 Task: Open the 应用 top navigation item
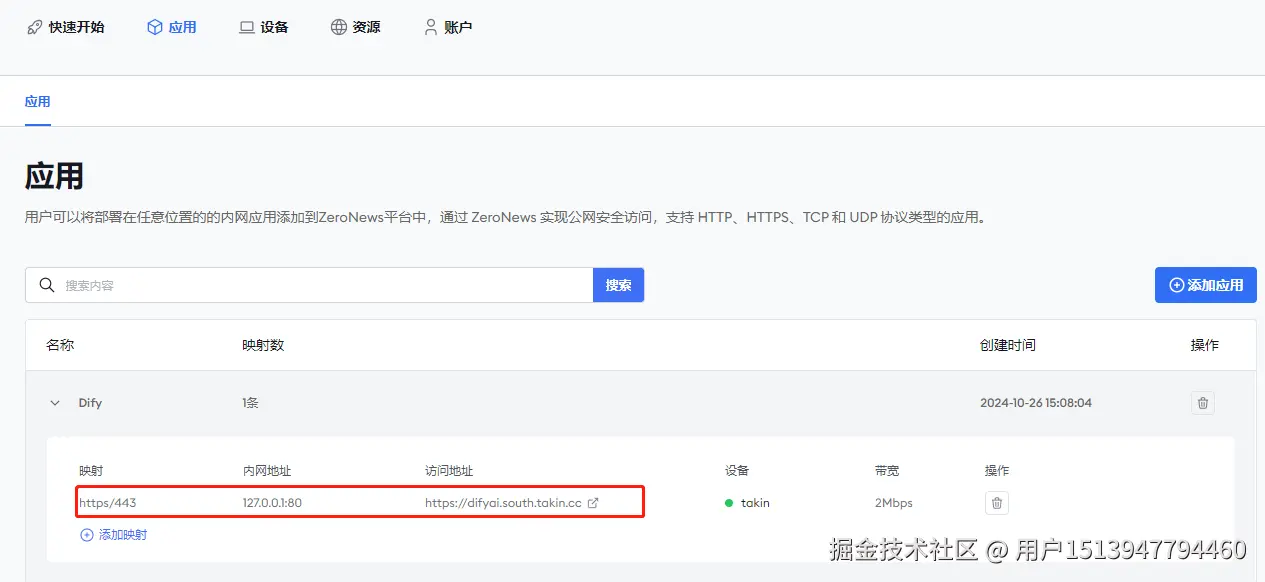tap(172, 27)
